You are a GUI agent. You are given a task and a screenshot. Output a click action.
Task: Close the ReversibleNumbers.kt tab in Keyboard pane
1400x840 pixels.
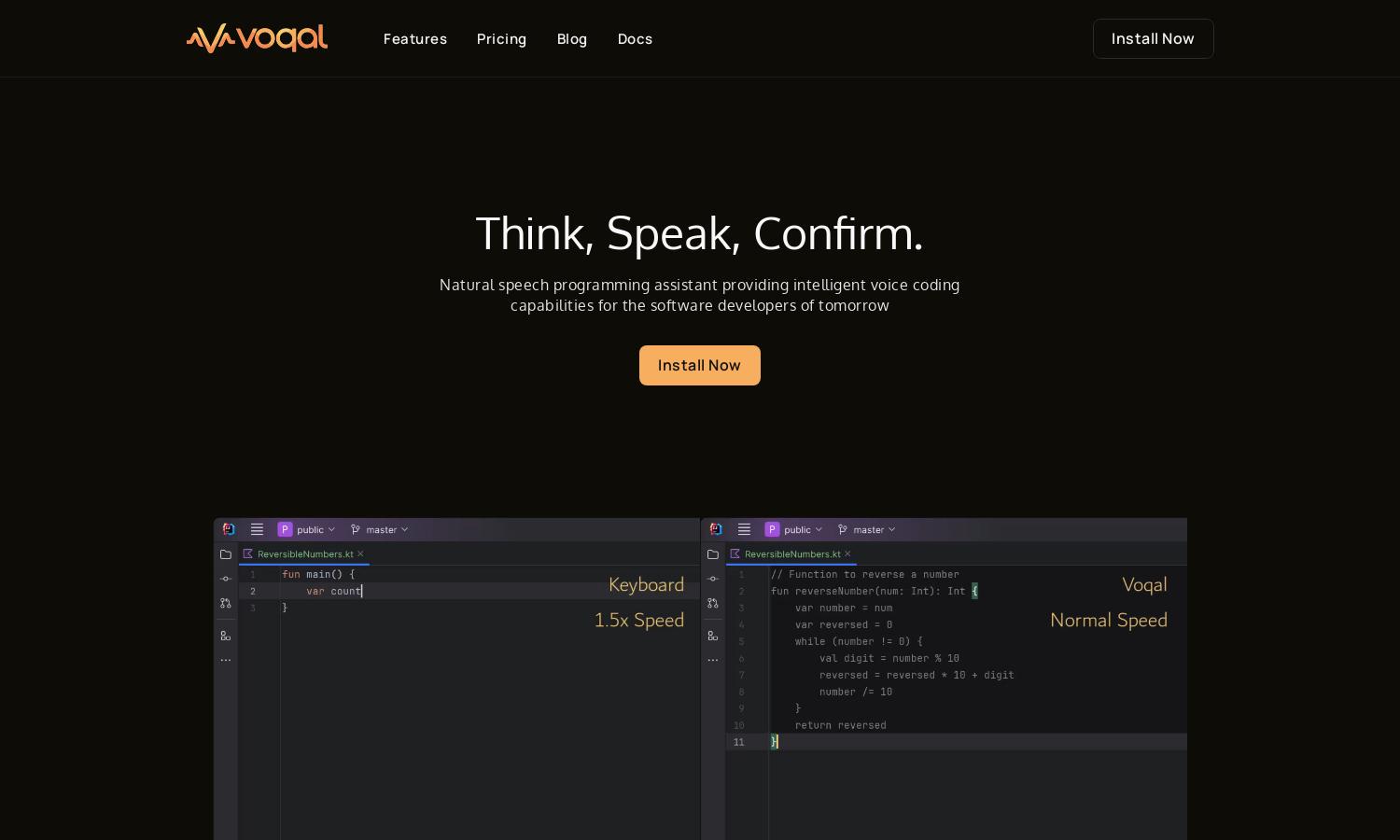point(360,553)
